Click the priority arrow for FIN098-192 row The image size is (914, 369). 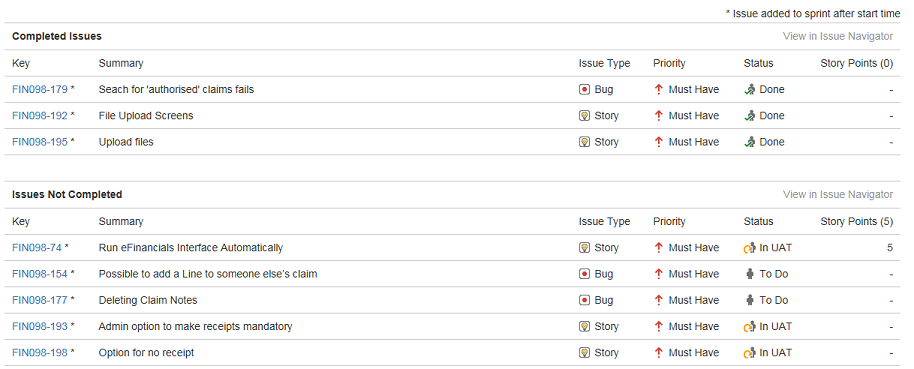659,116
